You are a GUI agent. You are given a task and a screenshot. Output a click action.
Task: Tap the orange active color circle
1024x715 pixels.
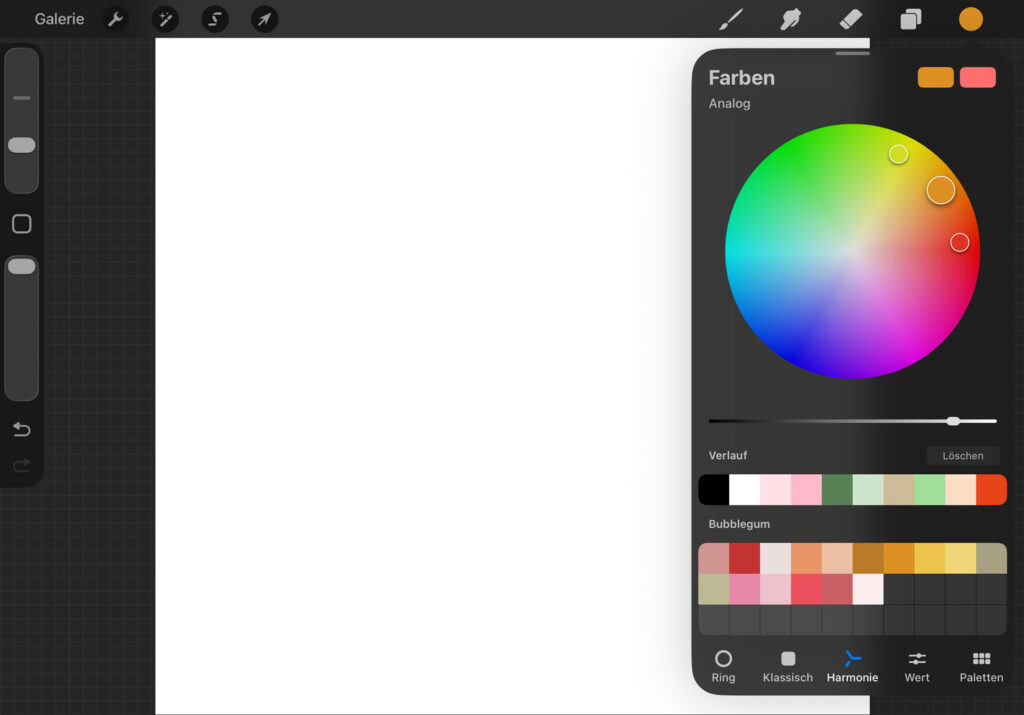[970, 19]
